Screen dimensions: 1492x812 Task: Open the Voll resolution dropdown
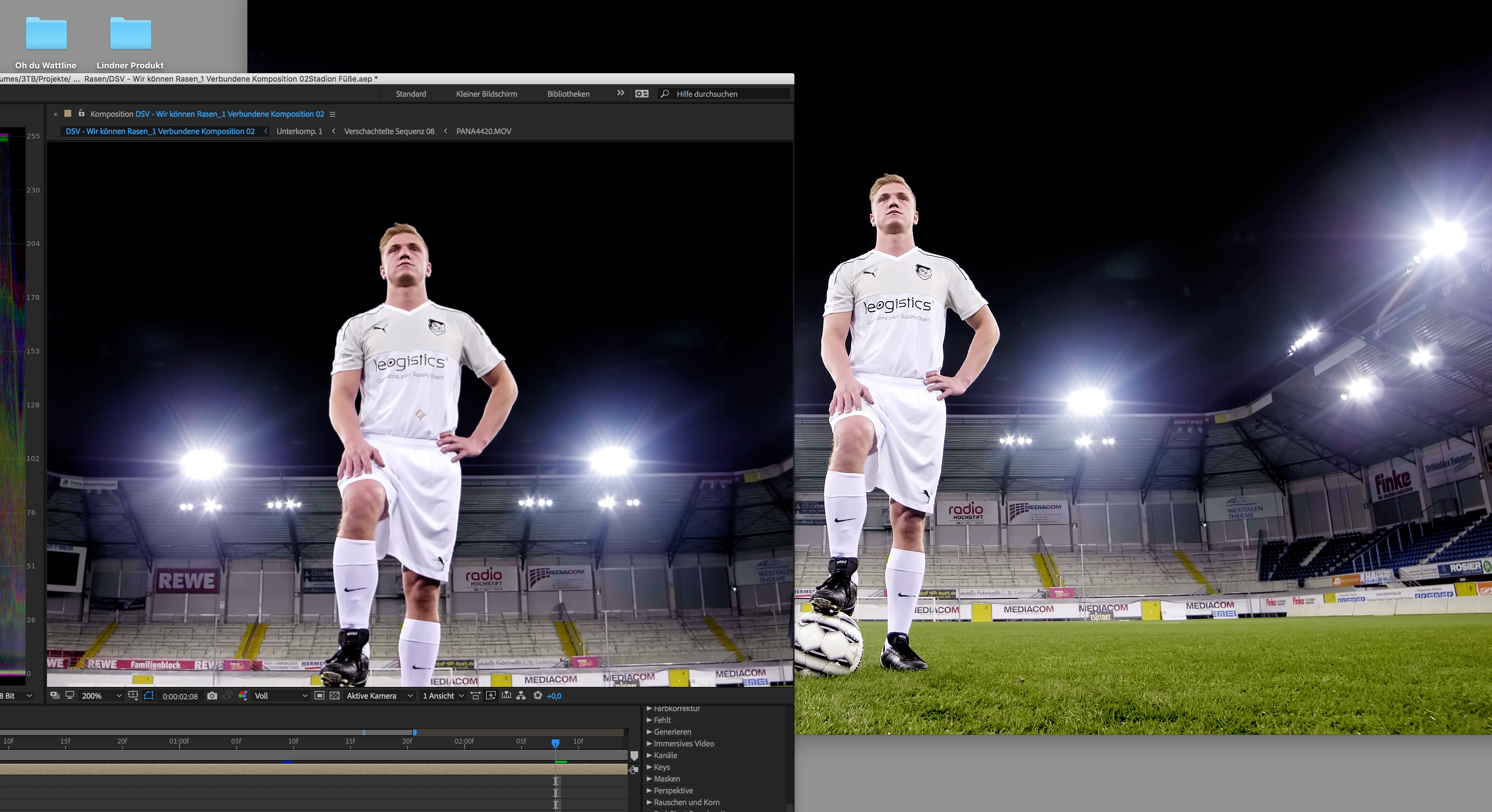pos(281,696)
